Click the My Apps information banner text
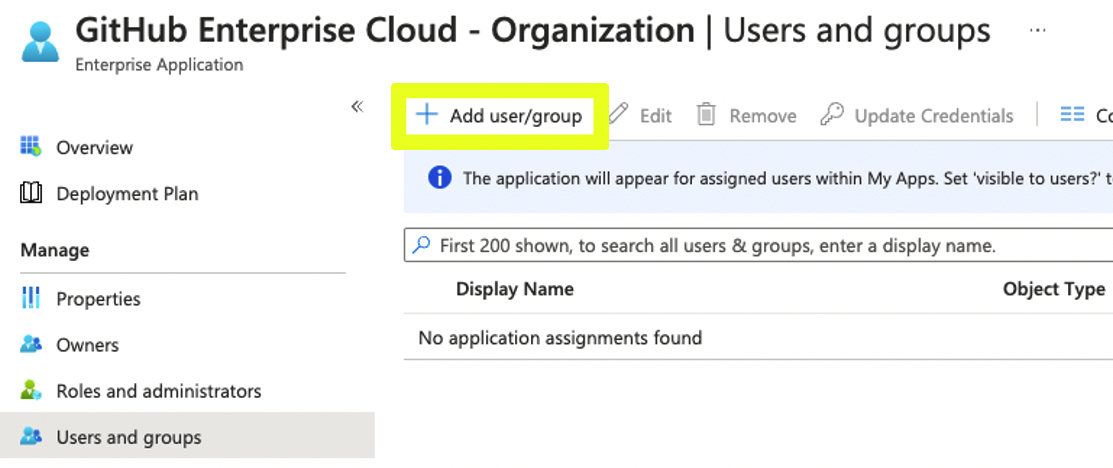The image size is (1113, 468). pyautogui.click(x=787, y=178)
